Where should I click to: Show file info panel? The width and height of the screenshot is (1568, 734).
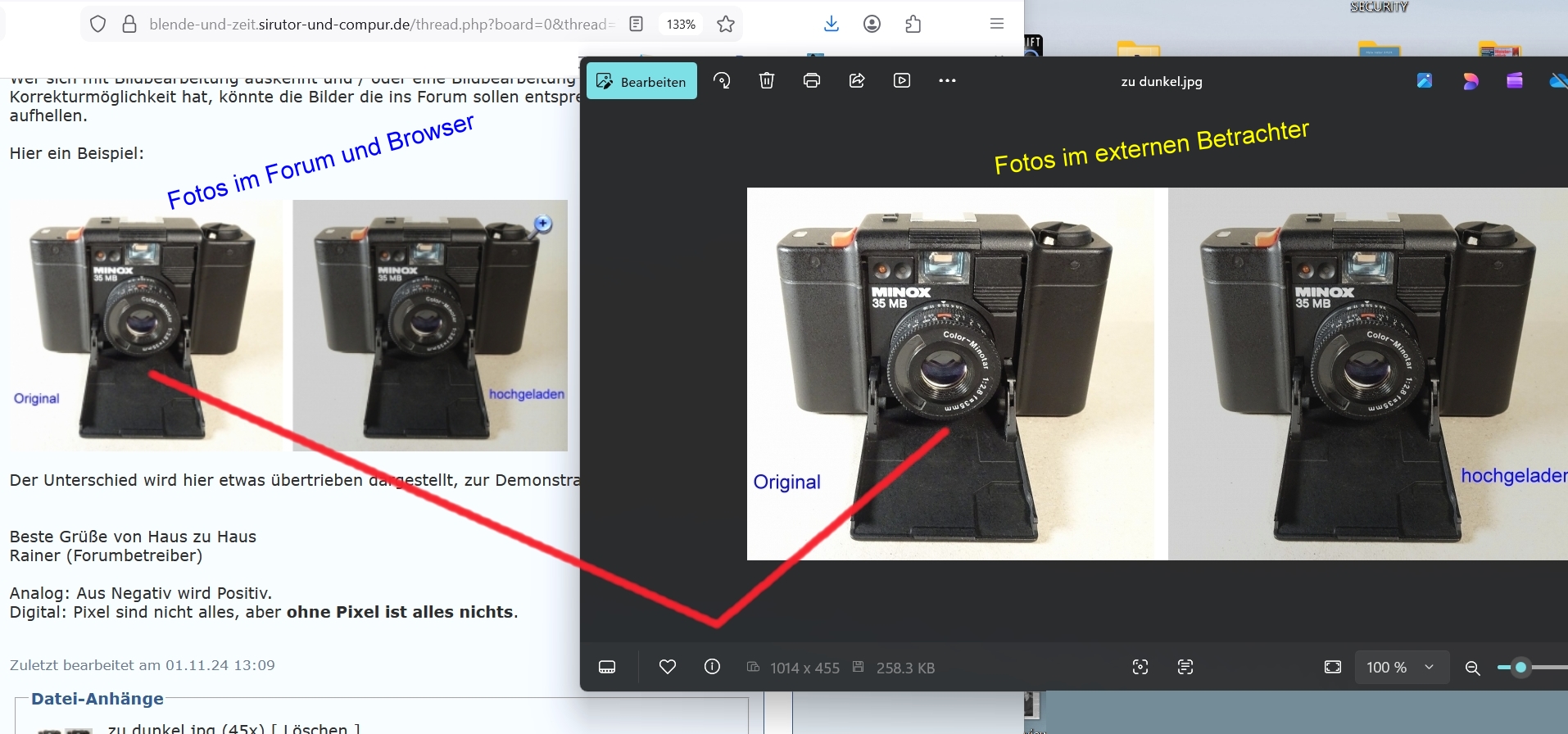coord(712,667)
